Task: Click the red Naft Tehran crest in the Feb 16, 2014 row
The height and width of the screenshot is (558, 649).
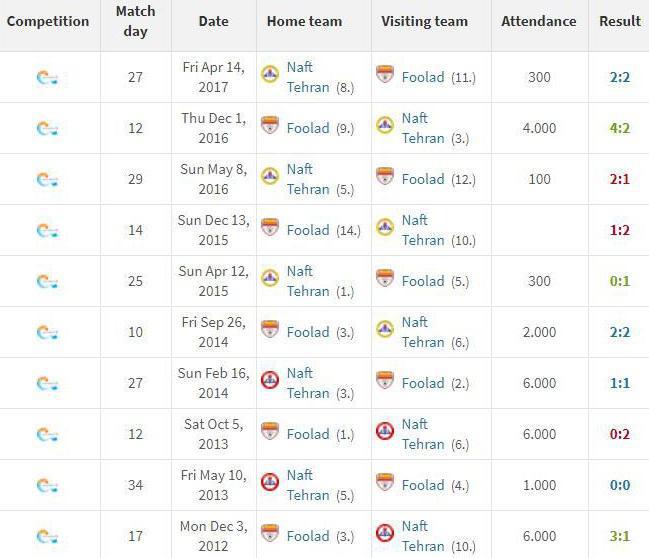Action: 270,380
